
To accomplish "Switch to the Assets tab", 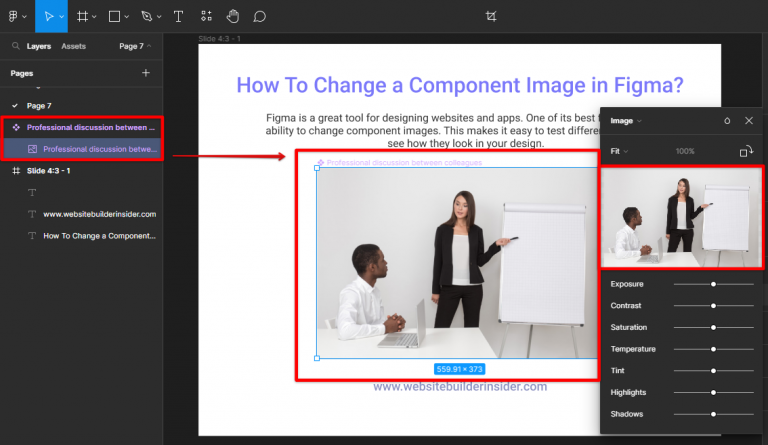I will 73,46.
